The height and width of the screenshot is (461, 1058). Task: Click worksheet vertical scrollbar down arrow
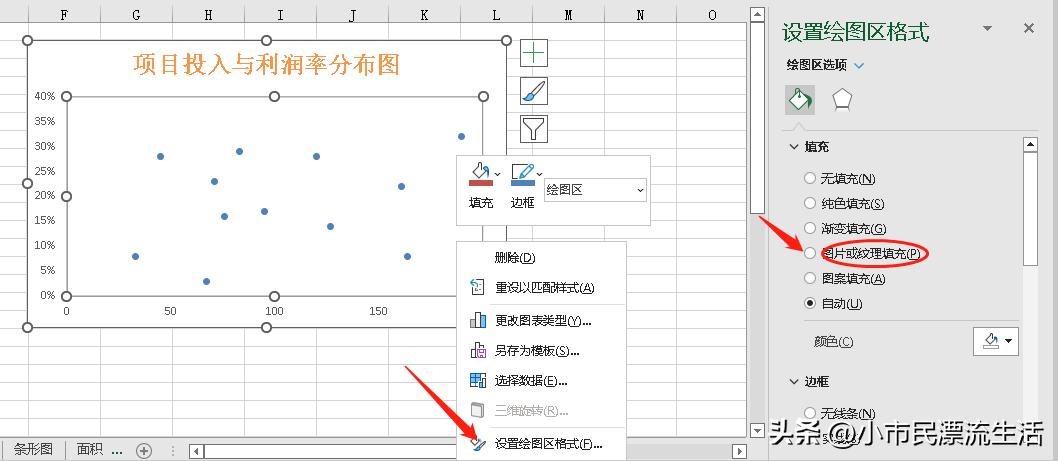757,429
